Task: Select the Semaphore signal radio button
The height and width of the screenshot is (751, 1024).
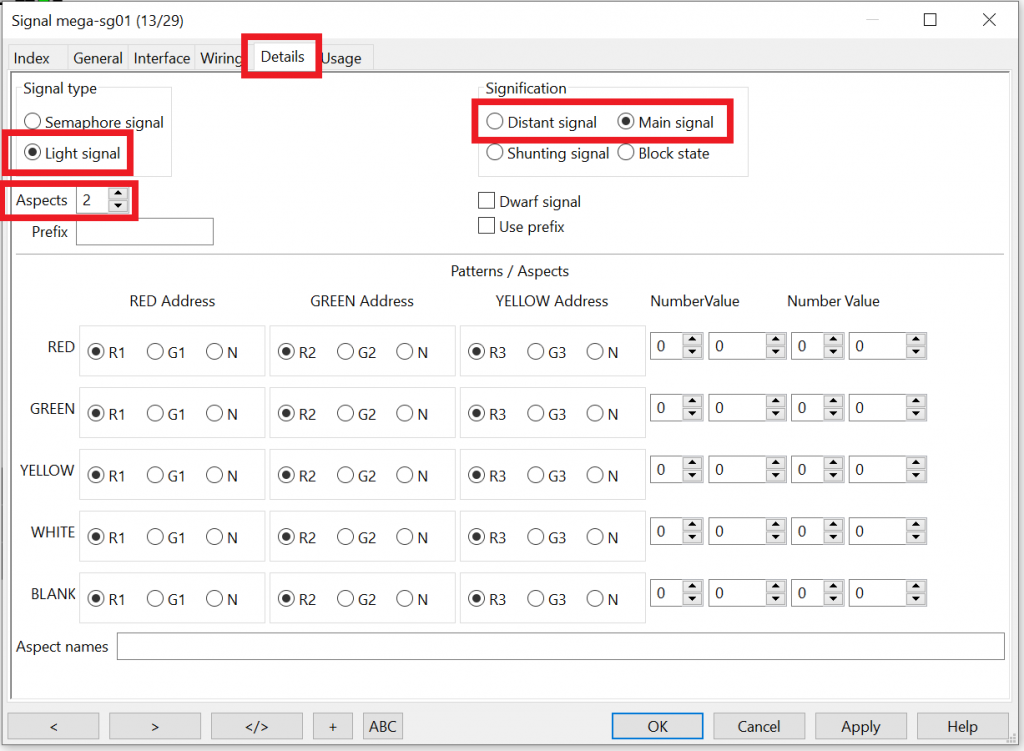Action: tap(33, 122)
